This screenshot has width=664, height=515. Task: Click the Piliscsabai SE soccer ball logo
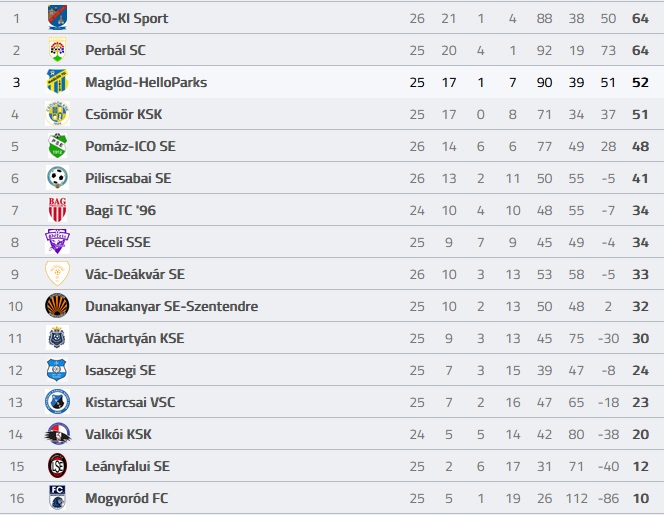pos(57,177)
